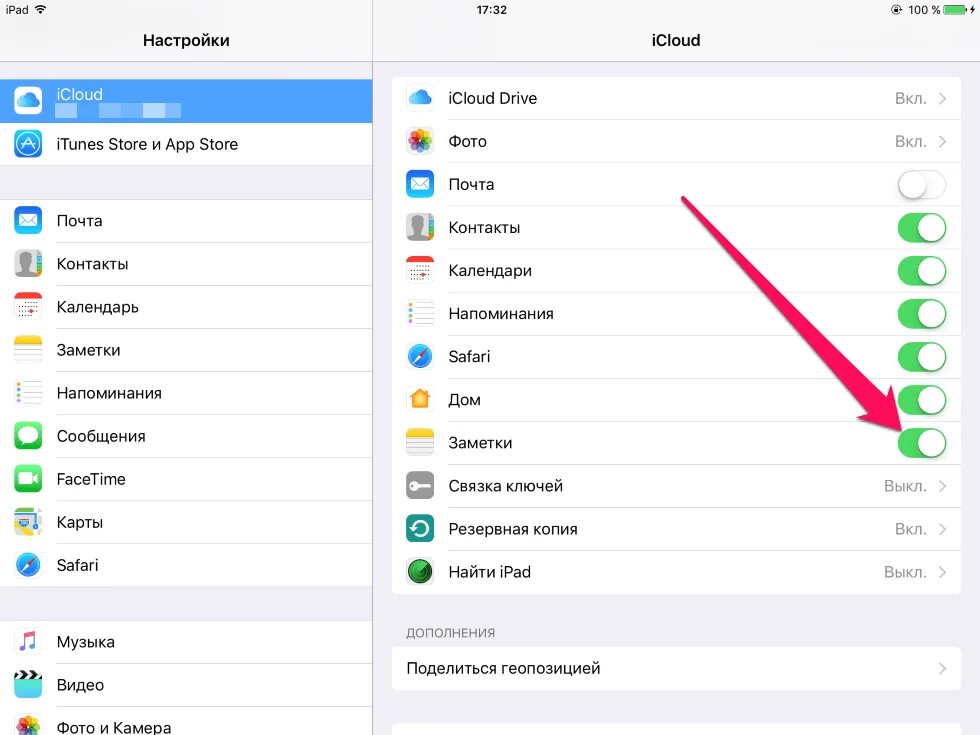Open Видео settings in sidebar
The height and width of the screenshot is (735, 980).
click(186, 685)
